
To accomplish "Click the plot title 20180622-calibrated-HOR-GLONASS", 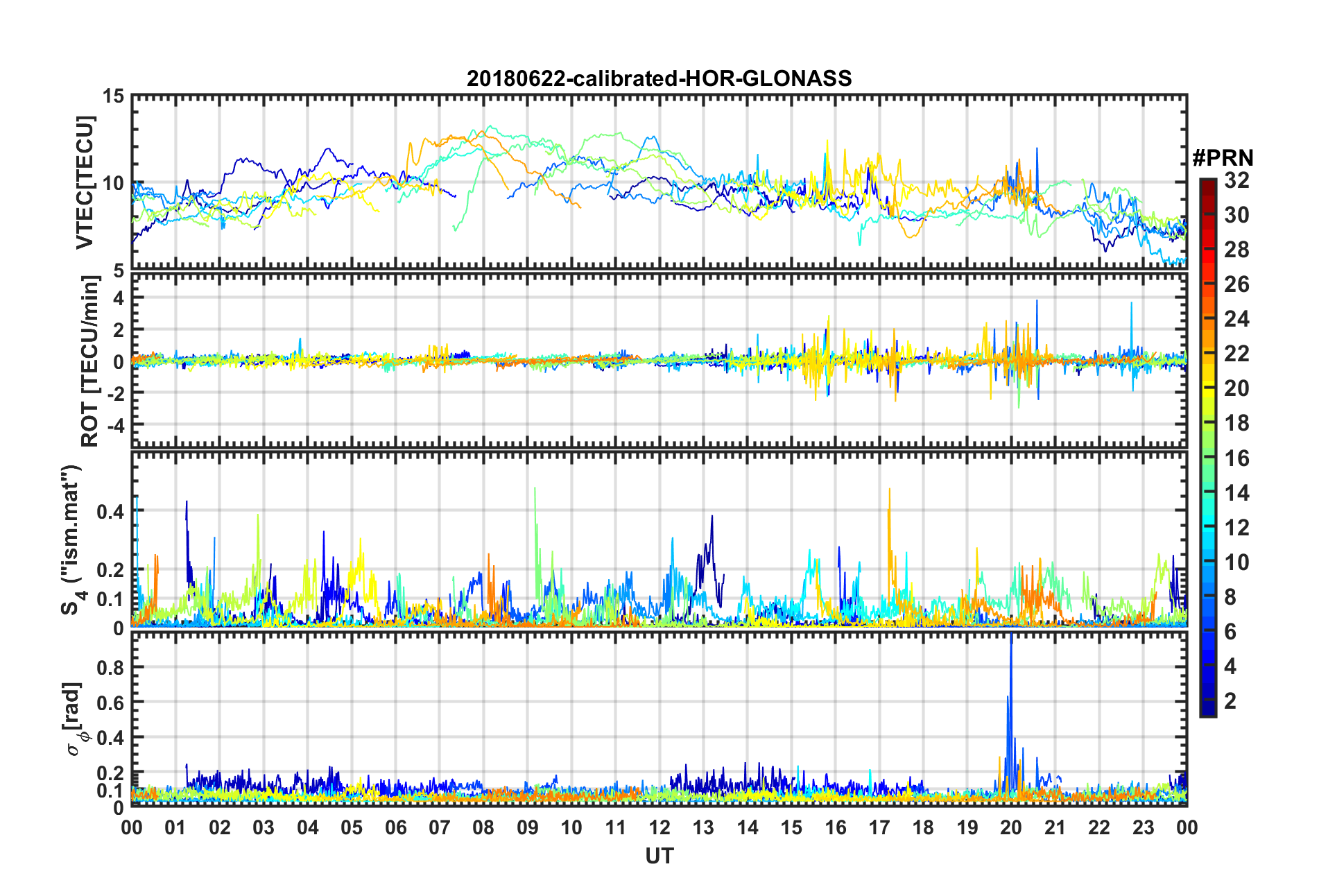I will tap(659, 78).
